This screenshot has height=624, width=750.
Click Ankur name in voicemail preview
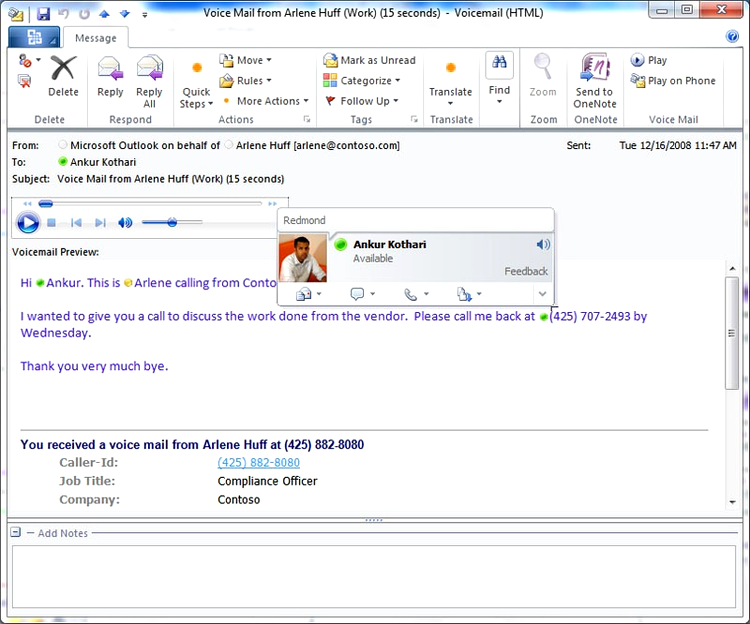pyautogui.click(x=64, y=283)
